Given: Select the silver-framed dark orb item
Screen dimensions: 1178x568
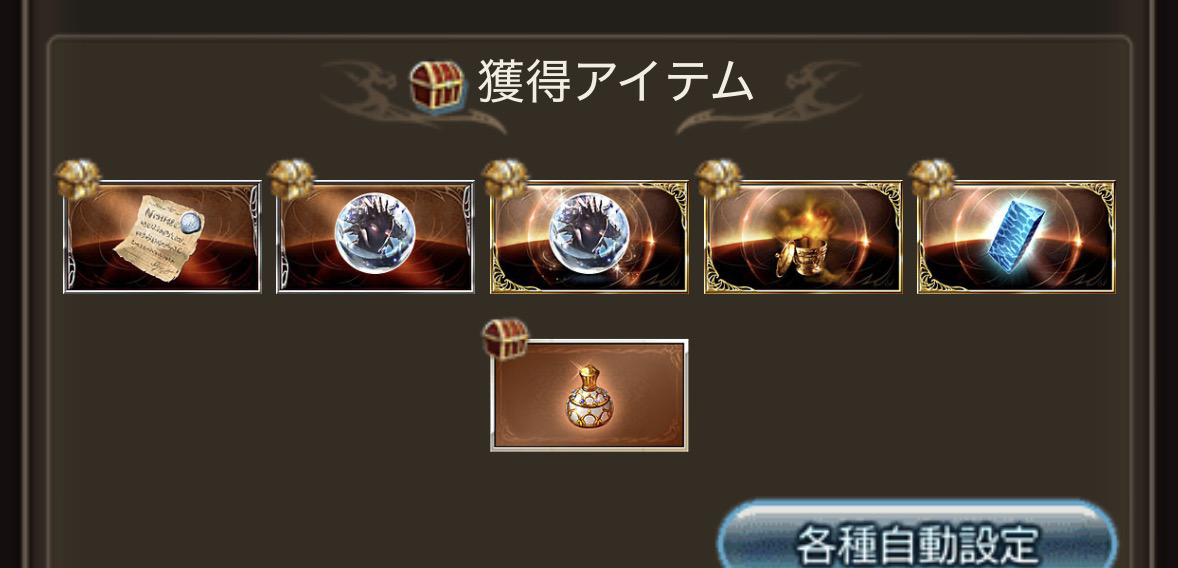Looking at the screenshot, I should pyautogui.click(x=376, y=237).
